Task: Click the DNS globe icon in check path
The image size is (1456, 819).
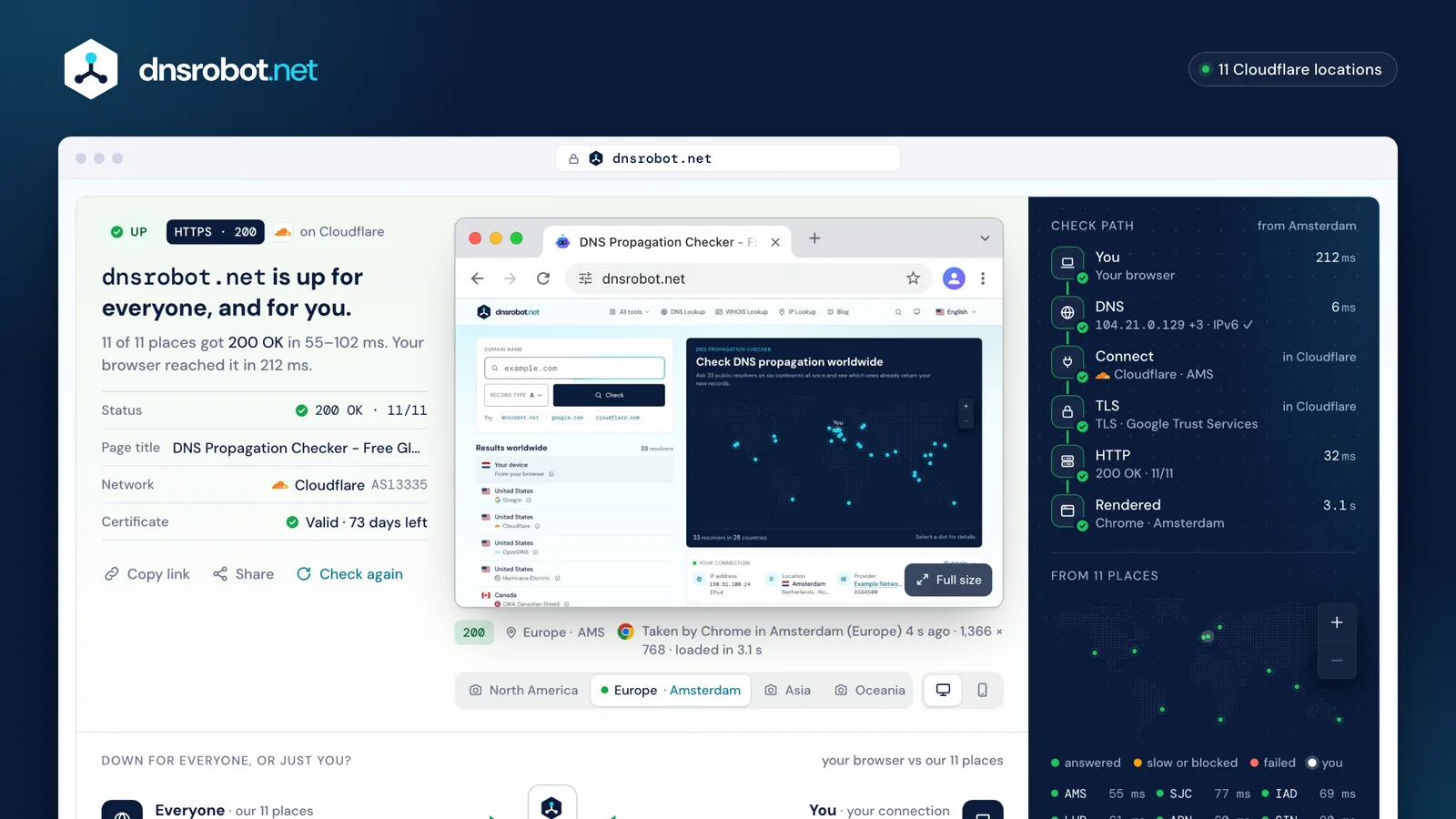Action: click(1067, 312)
